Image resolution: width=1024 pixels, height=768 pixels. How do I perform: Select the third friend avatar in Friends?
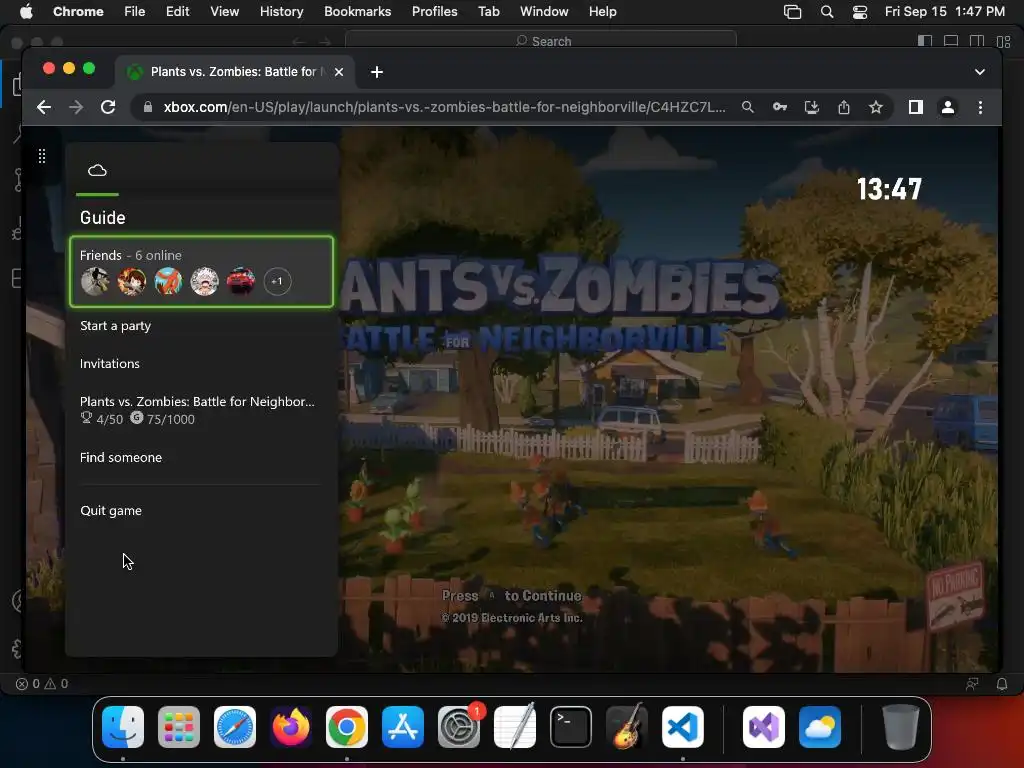click(168, 281)
